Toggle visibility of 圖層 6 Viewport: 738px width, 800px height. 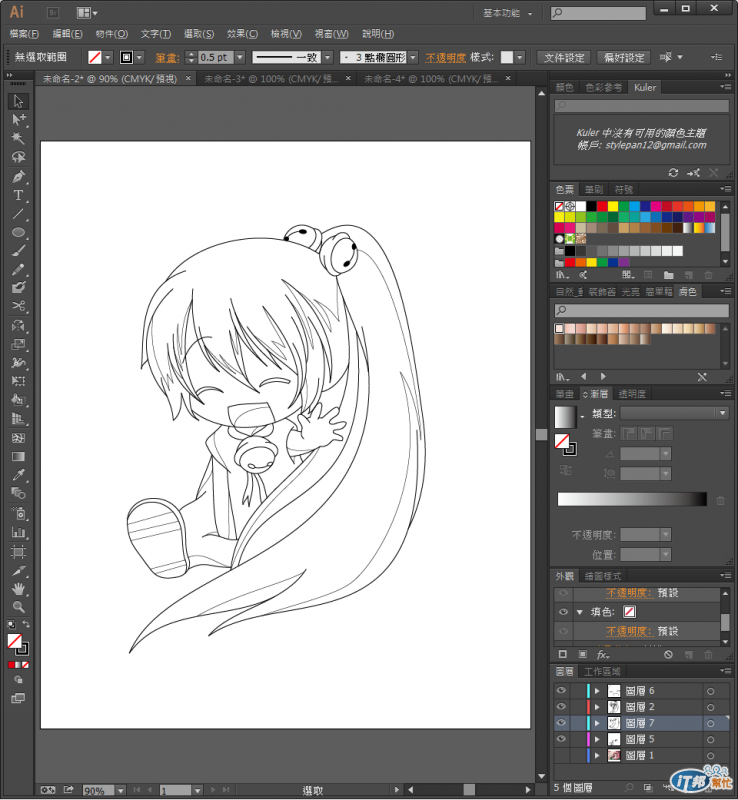tap(561, 690)
